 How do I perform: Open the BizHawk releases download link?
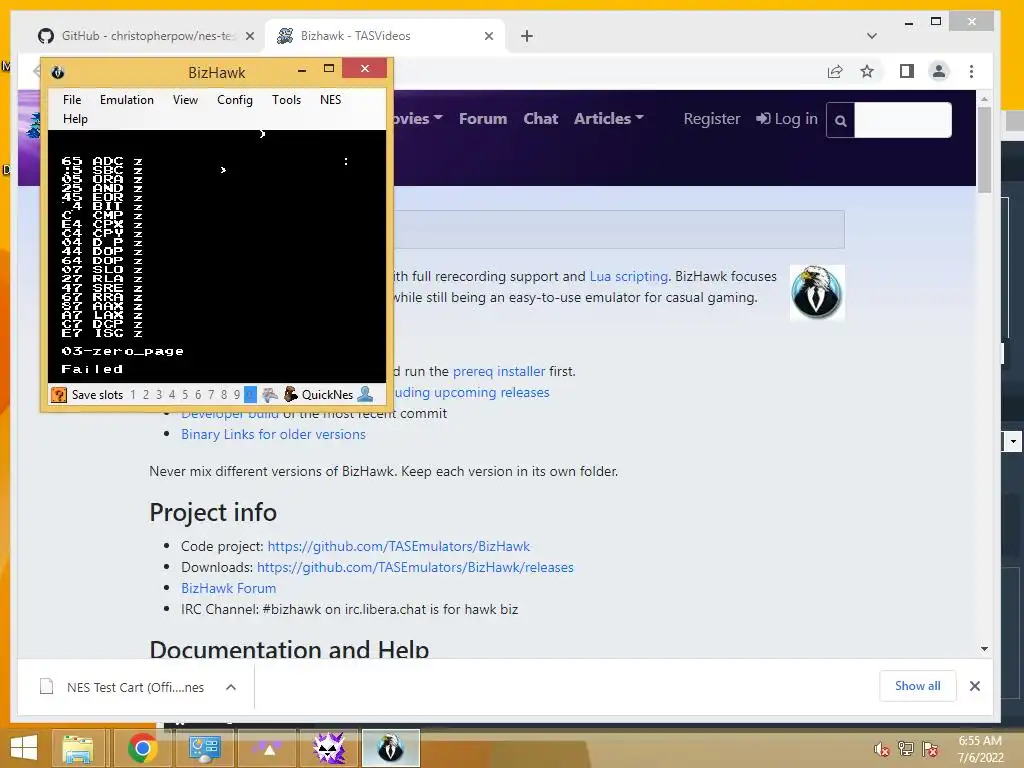click(415, 567)
